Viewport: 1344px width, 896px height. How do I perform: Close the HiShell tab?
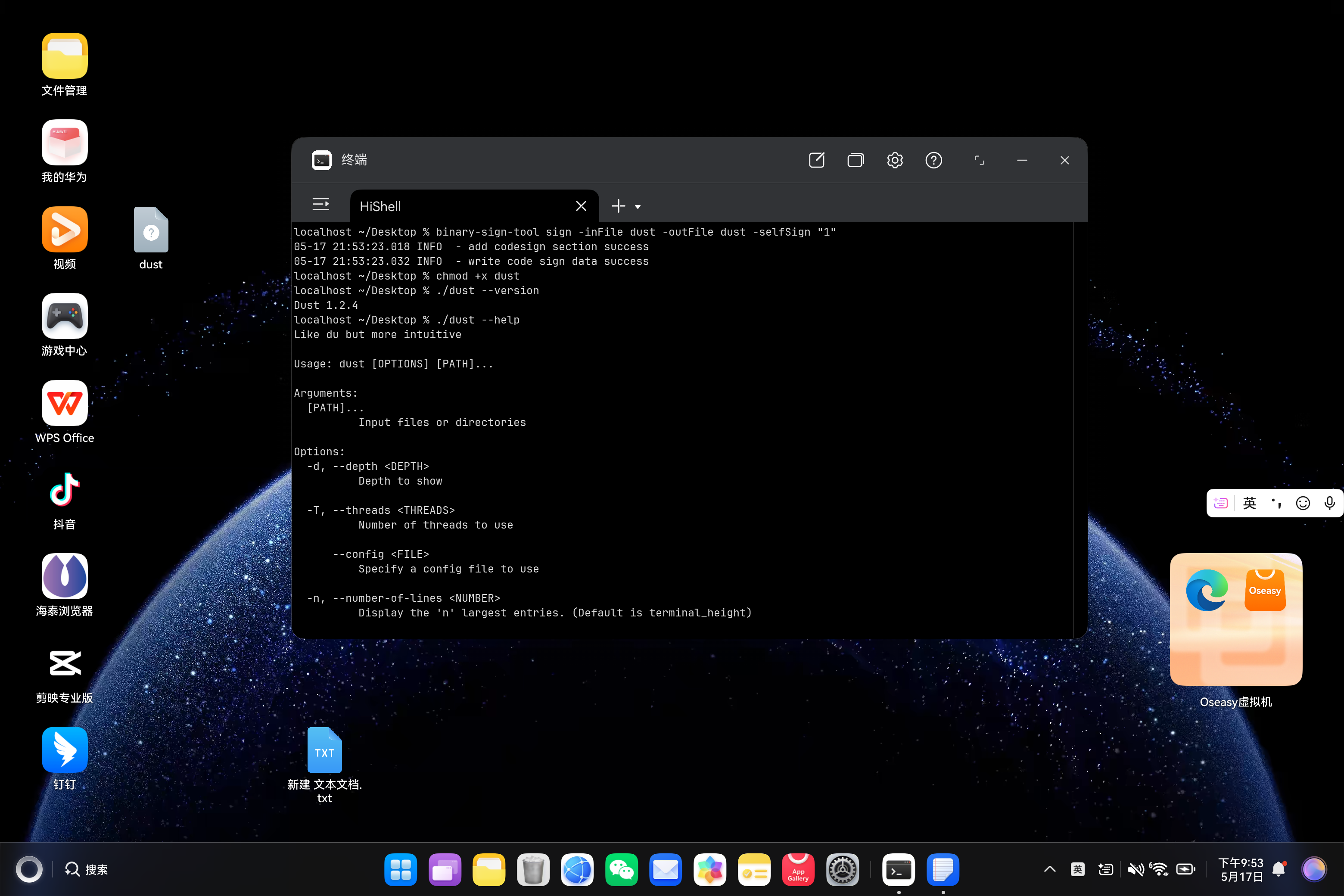click(x=581, y=206)
